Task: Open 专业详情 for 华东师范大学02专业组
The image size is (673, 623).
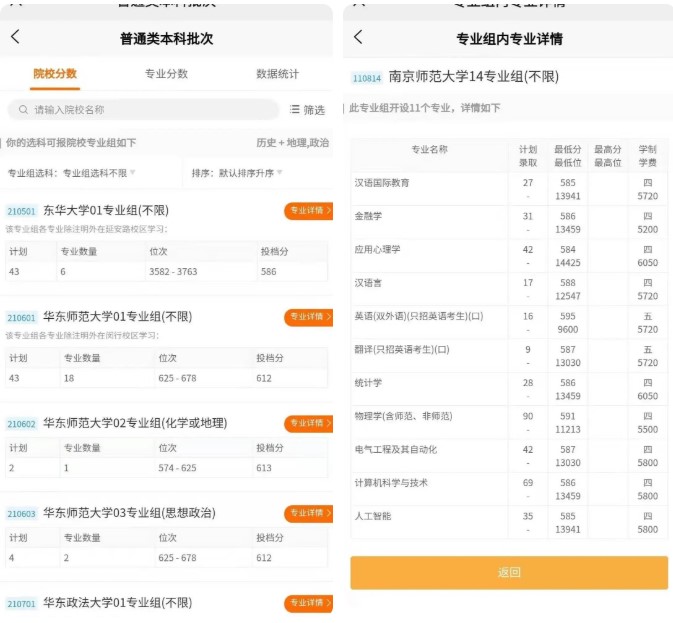Action: coord(308,423)
